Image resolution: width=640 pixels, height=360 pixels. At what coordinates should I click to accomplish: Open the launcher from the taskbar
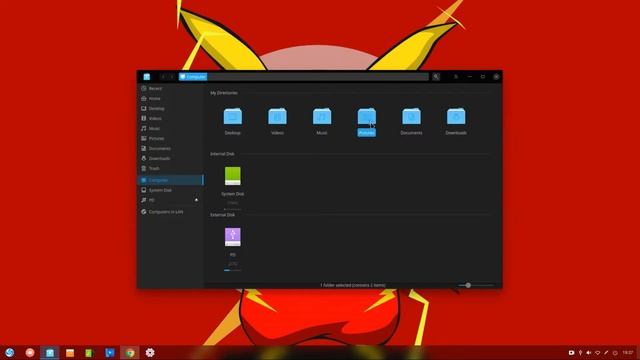[9, 353]
